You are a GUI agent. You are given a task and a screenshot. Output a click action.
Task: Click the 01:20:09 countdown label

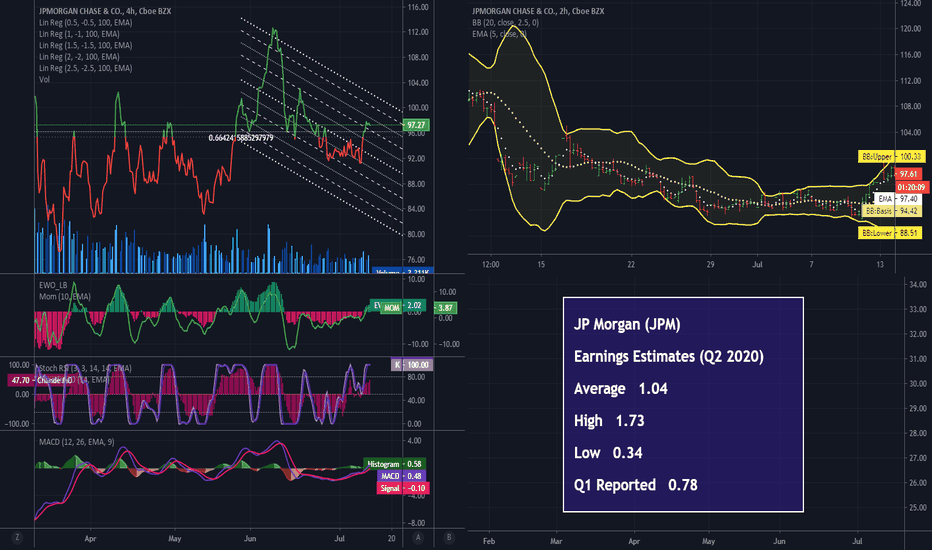click(x=912, y=187)
